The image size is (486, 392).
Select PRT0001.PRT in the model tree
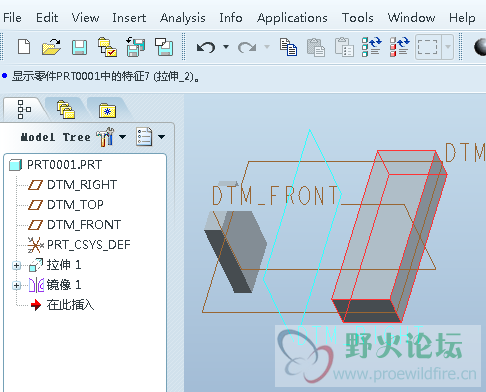pos(55,165)
